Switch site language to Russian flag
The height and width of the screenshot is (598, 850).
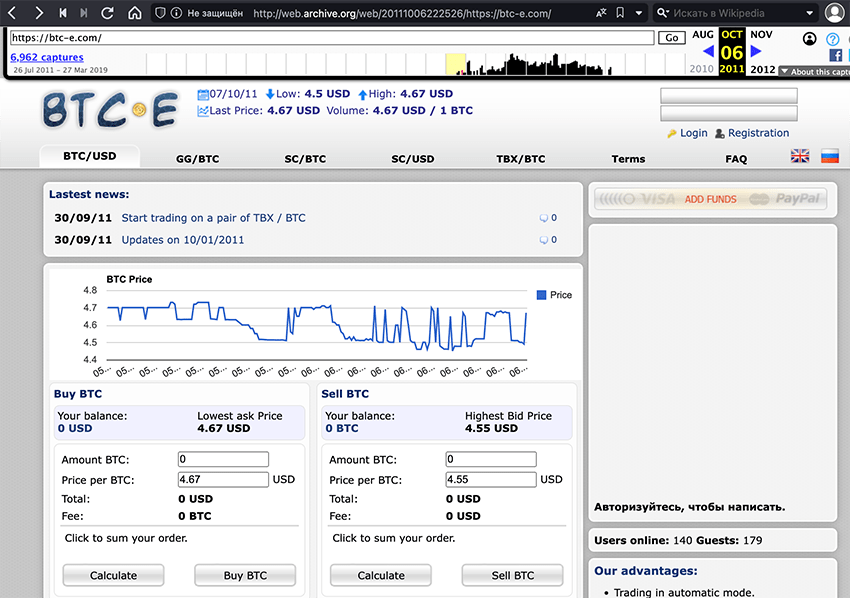click(829, 157)
